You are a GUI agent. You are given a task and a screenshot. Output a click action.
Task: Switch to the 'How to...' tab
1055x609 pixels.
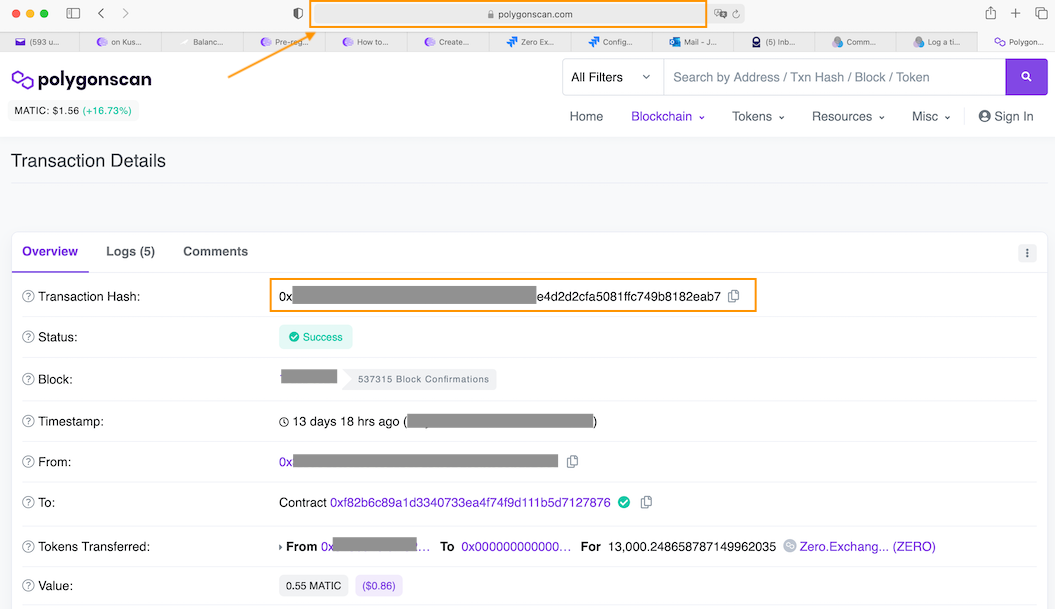[366, 42]
